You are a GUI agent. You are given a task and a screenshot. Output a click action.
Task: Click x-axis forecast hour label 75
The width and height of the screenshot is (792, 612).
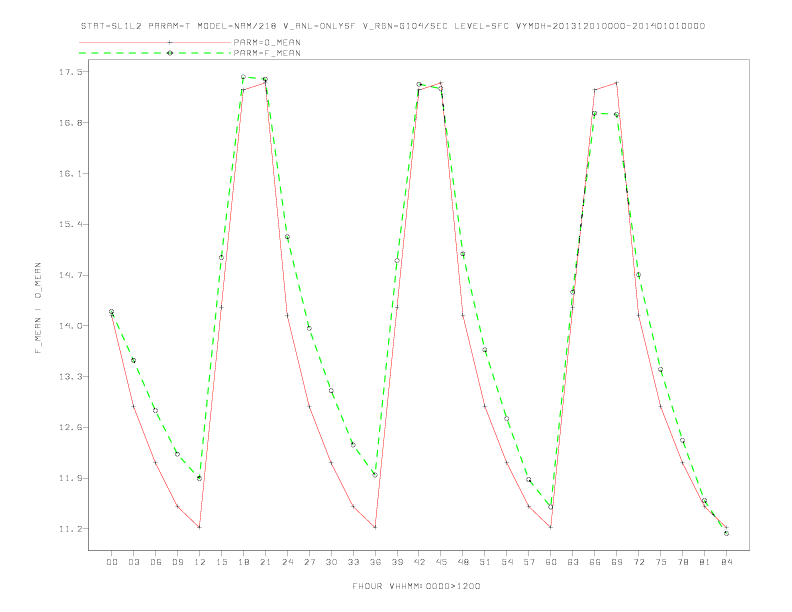point(661,562)
